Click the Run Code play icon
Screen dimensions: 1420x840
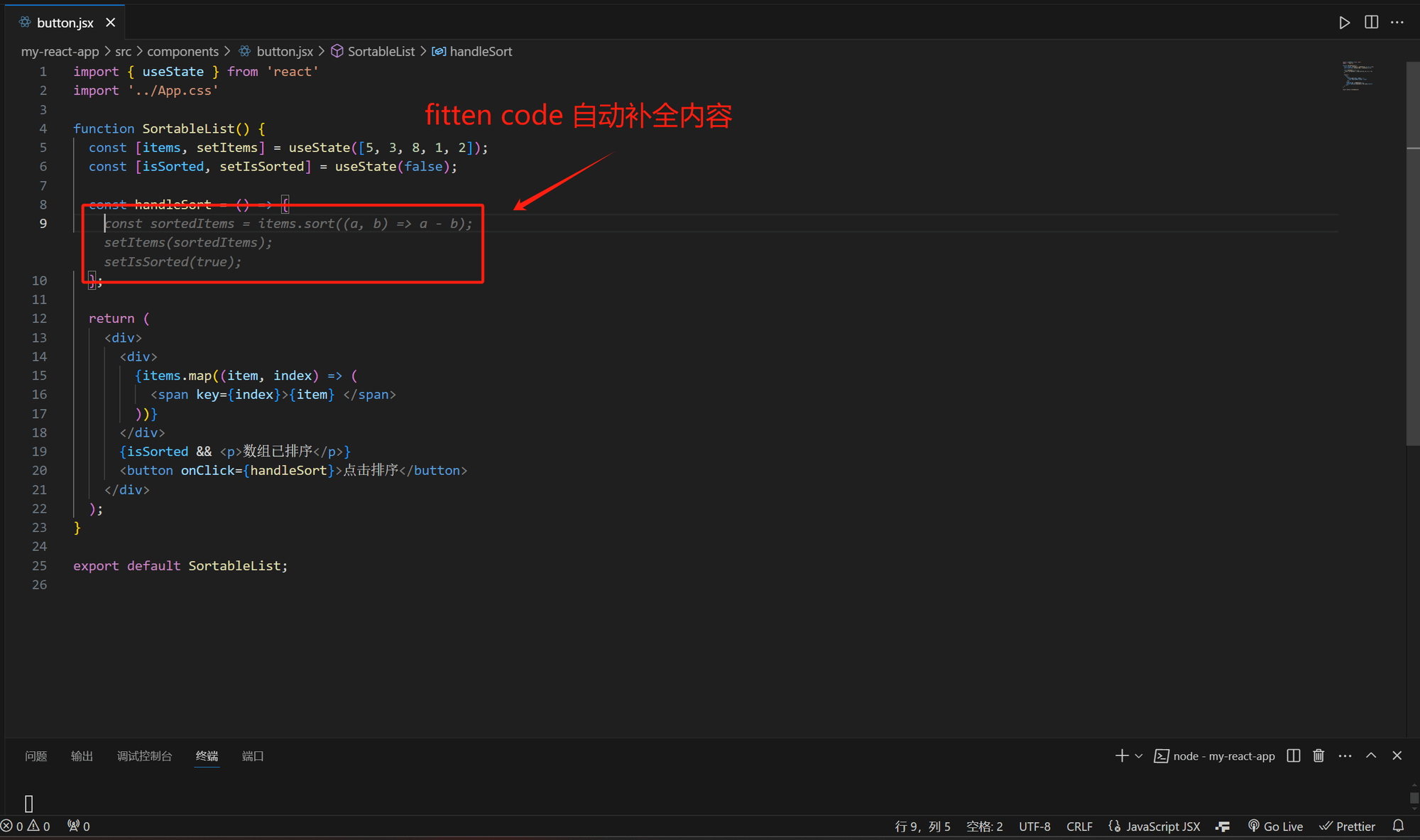pyautogui.click(x=1344, y=23)
